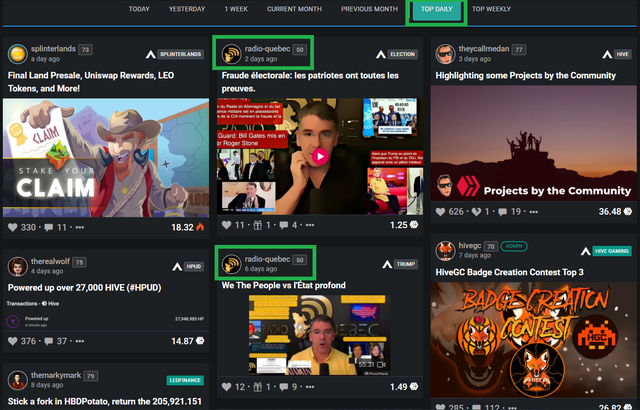
Task: Click gift tip icon on Fraude électorale post
Action: click(x=258, y=225)
